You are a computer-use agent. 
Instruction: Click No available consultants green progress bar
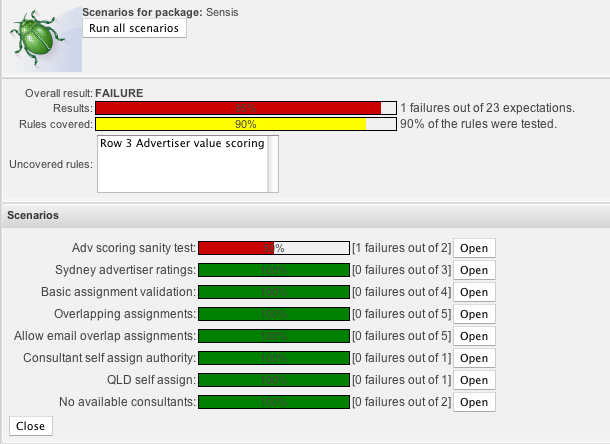(274, 402)
